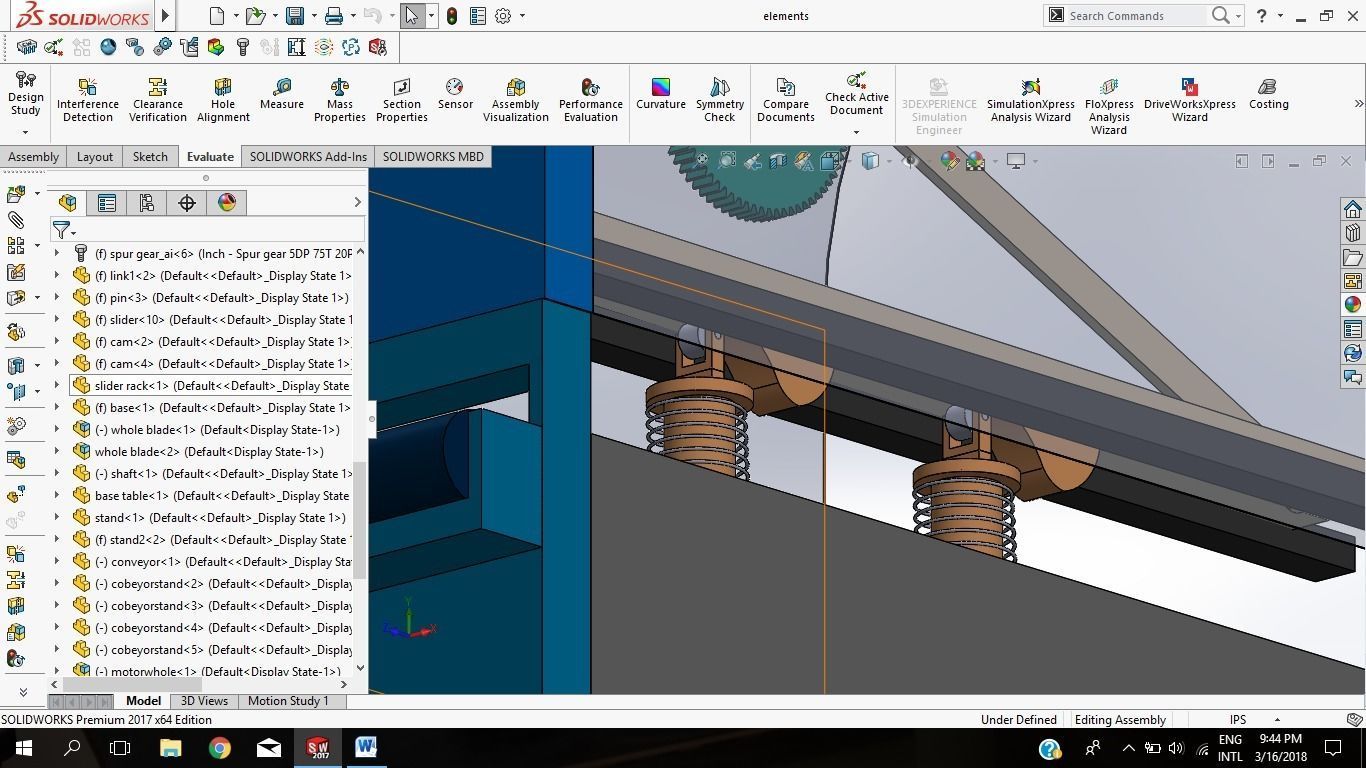
Task: Launch the DriveWorksXpress Wizard
Action: click(1190, 100)
